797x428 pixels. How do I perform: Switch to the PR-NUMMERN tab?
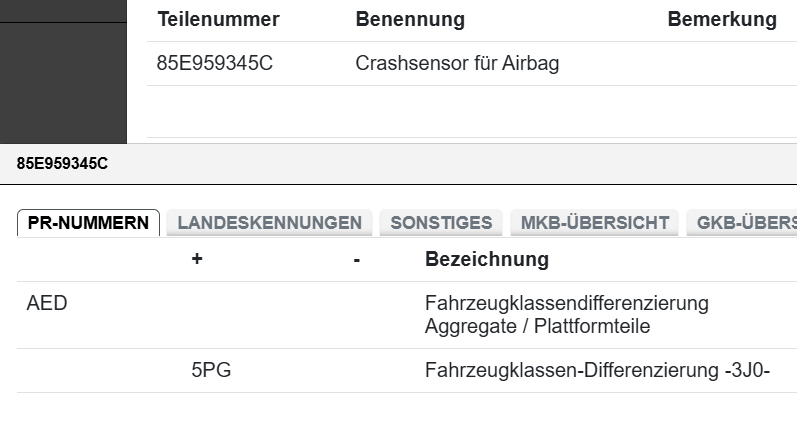(x=88, y=223)
